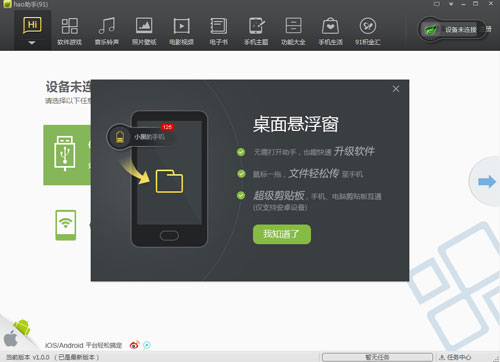Close the 桌面悬浮窗 popup dialog
This screenshot has width=500, height=362.
click(x=396, y=89)
